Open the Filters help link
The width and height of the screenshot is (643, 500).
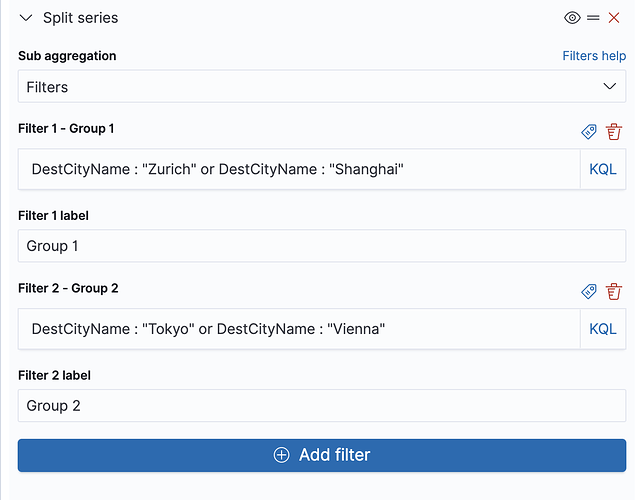[x=594, y=56]
